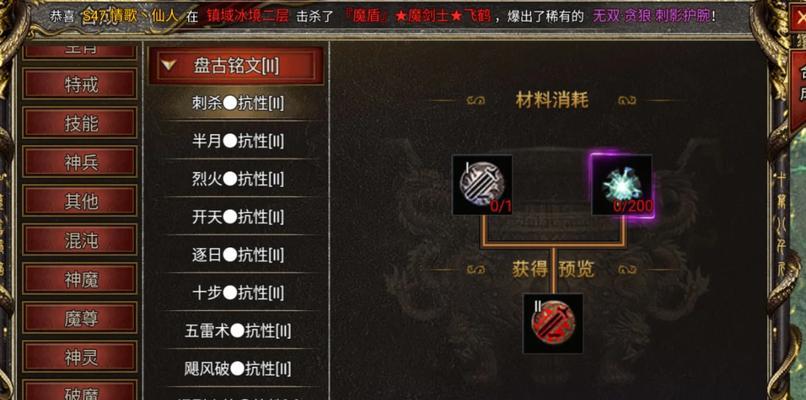
Task: Click the silver sword rune material icon
Action: [482, 185]
